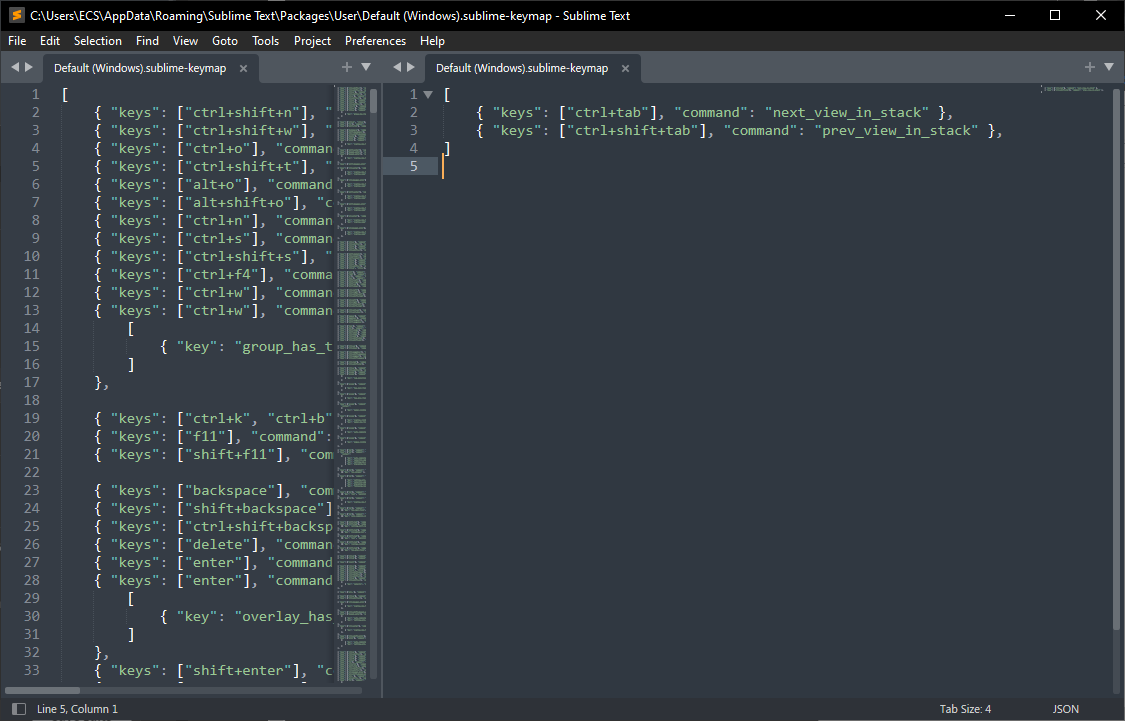Click line number 18 in left pane
The image size is (1125, 721).
32,400
